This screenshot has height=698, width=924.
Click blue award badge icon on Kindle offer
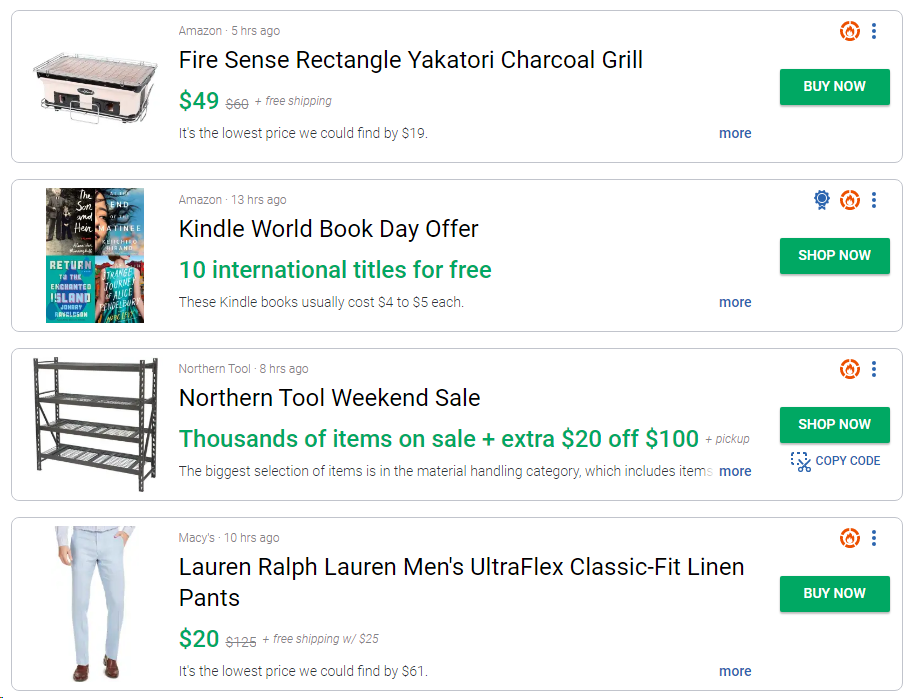pyautogui.click(x=822, y=200)
